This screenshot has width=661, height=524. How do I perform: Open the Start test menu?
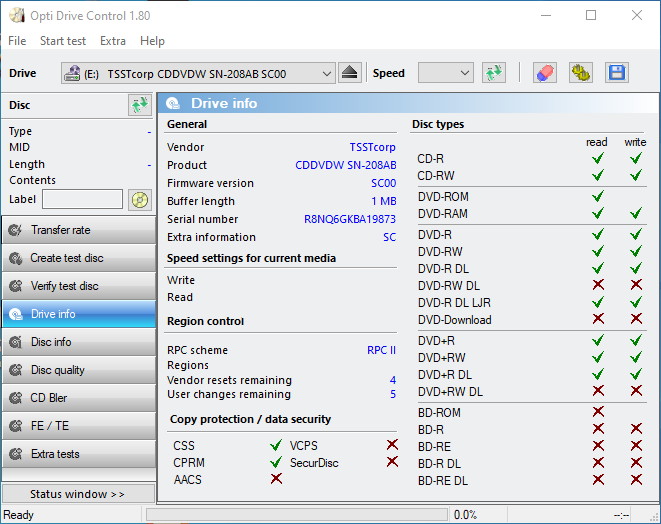click(x=63, y=41)
